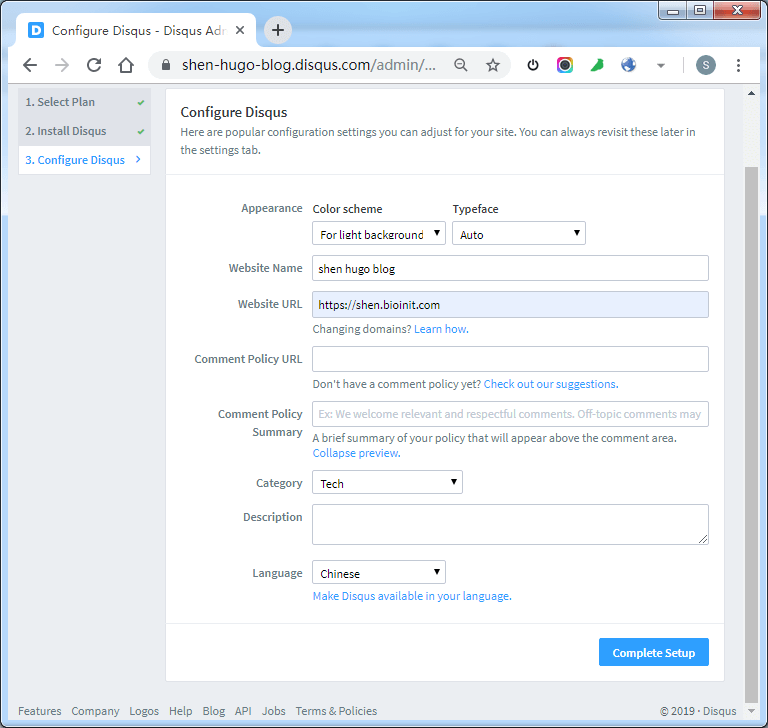The image size is (768, 728).
Task: Click the Description text area
Action: (510, 524)
